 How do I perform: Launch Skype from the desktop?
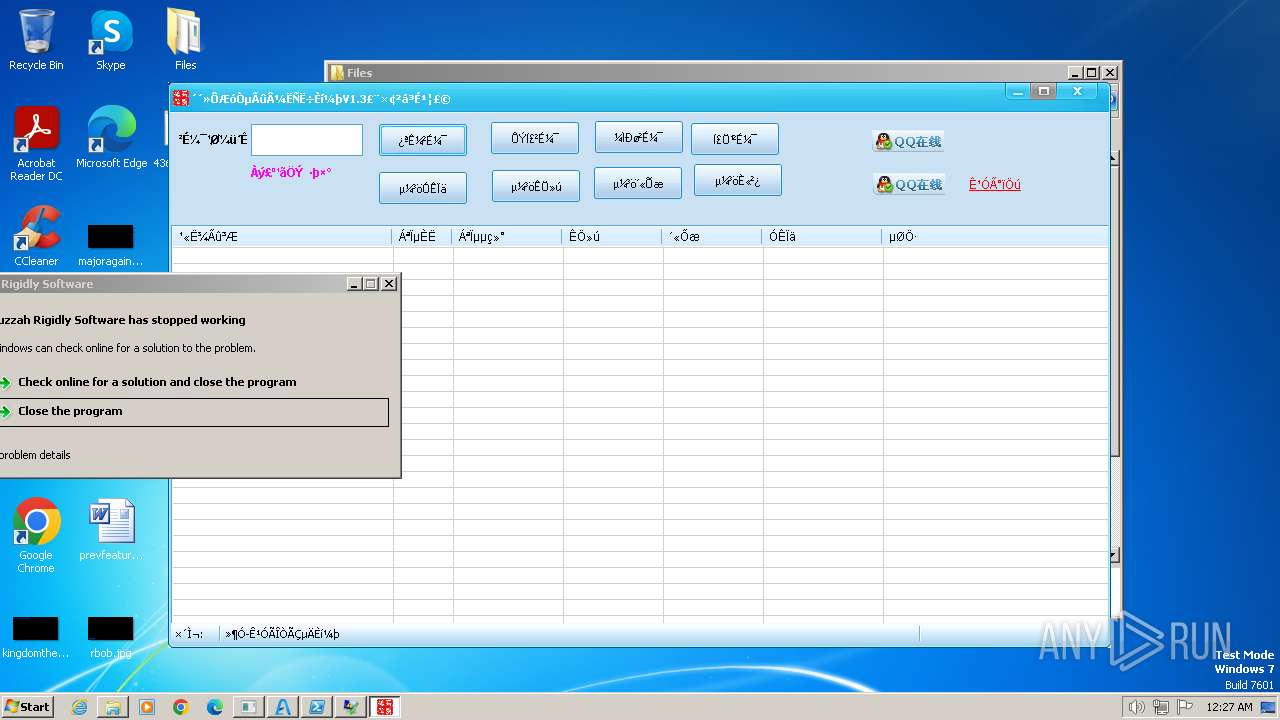click(x=111, y=40)
